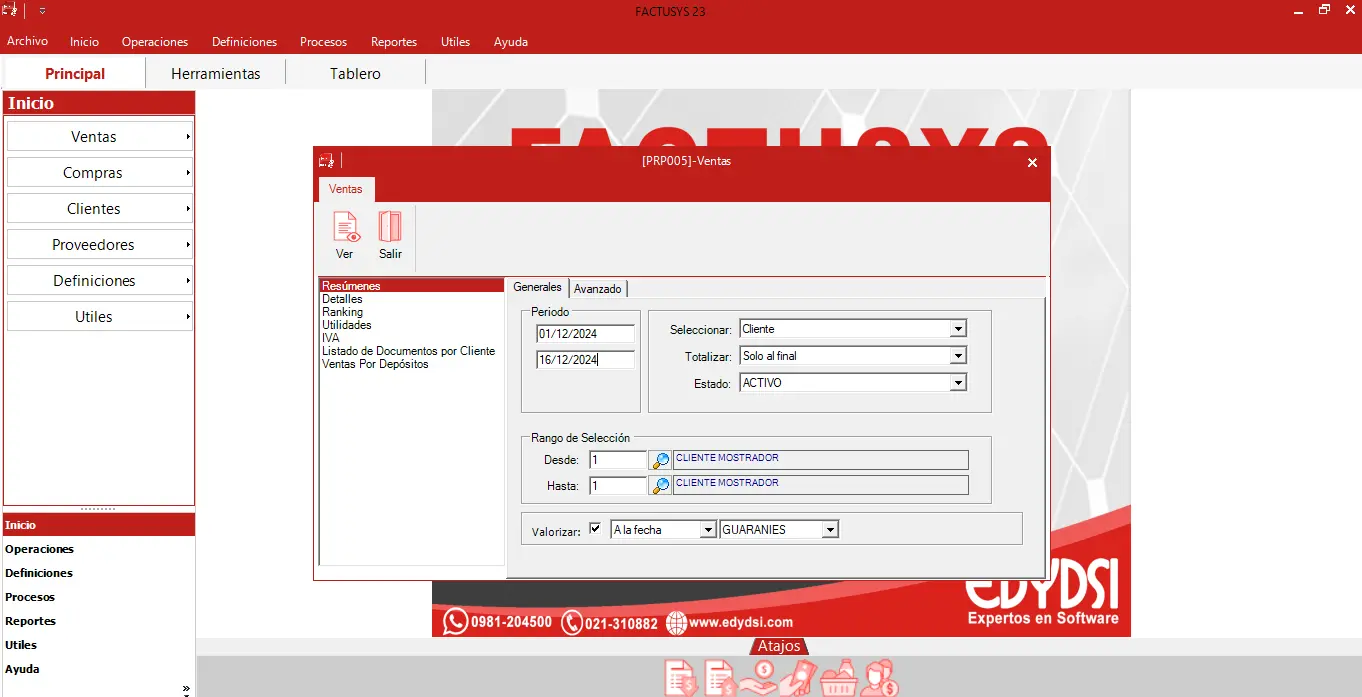This screenshot has width=1362, height=697.
Task: Open the Reportes menu
Action: 393,42
